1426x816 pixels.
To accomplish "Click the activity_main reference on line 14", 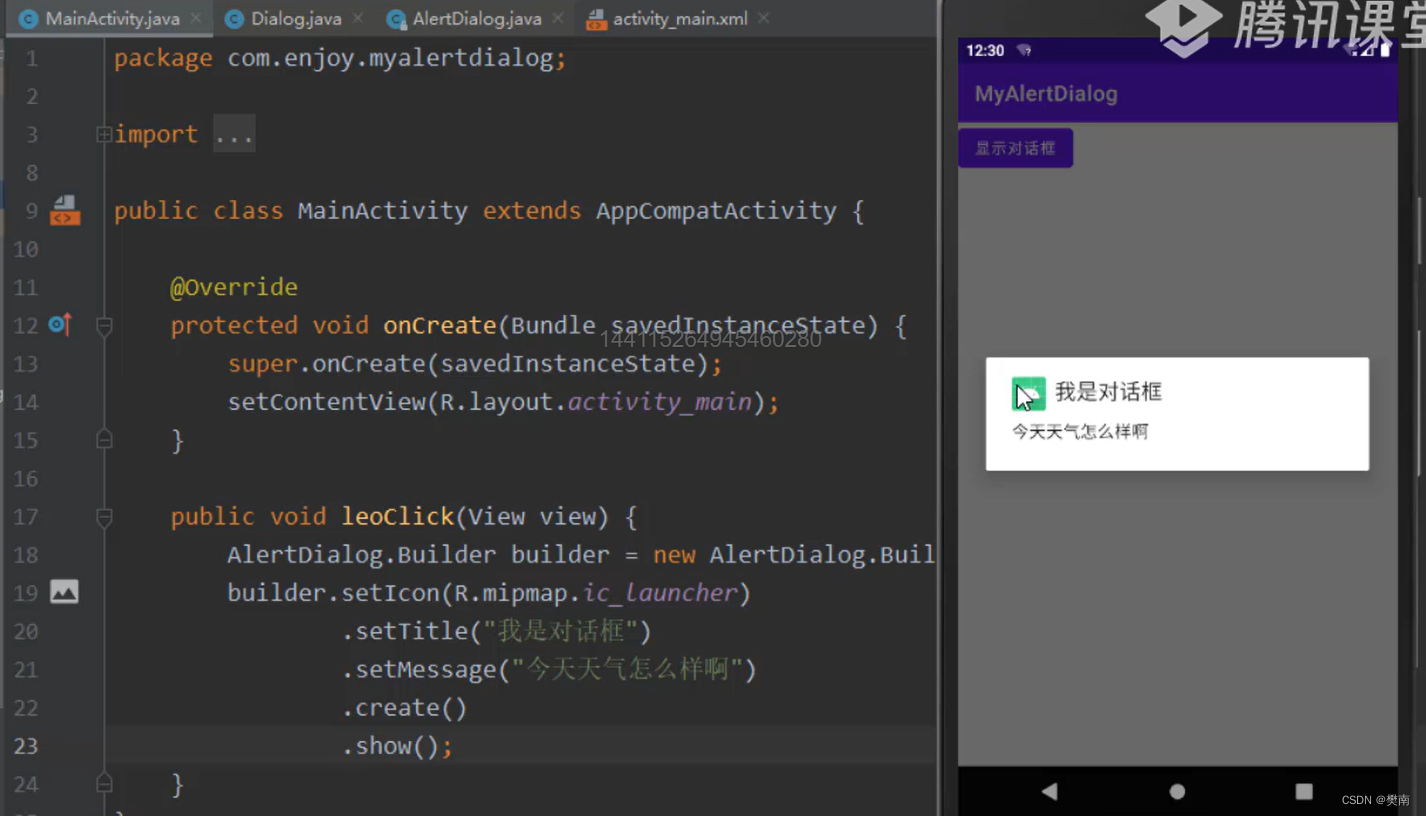I will [x=660, y=402].
